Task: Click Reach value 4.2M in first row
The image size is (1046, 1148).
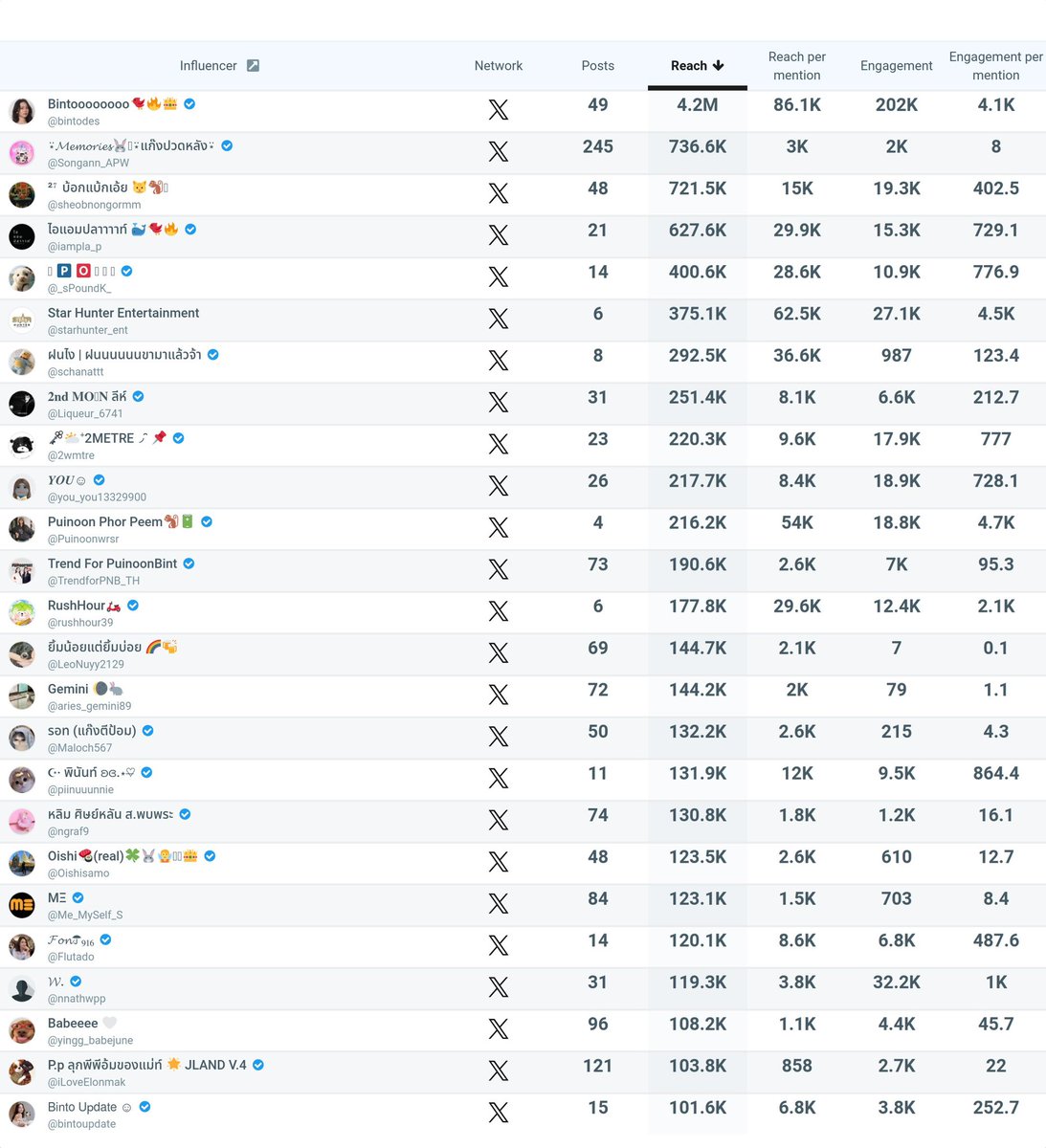Action: (698, 105)
